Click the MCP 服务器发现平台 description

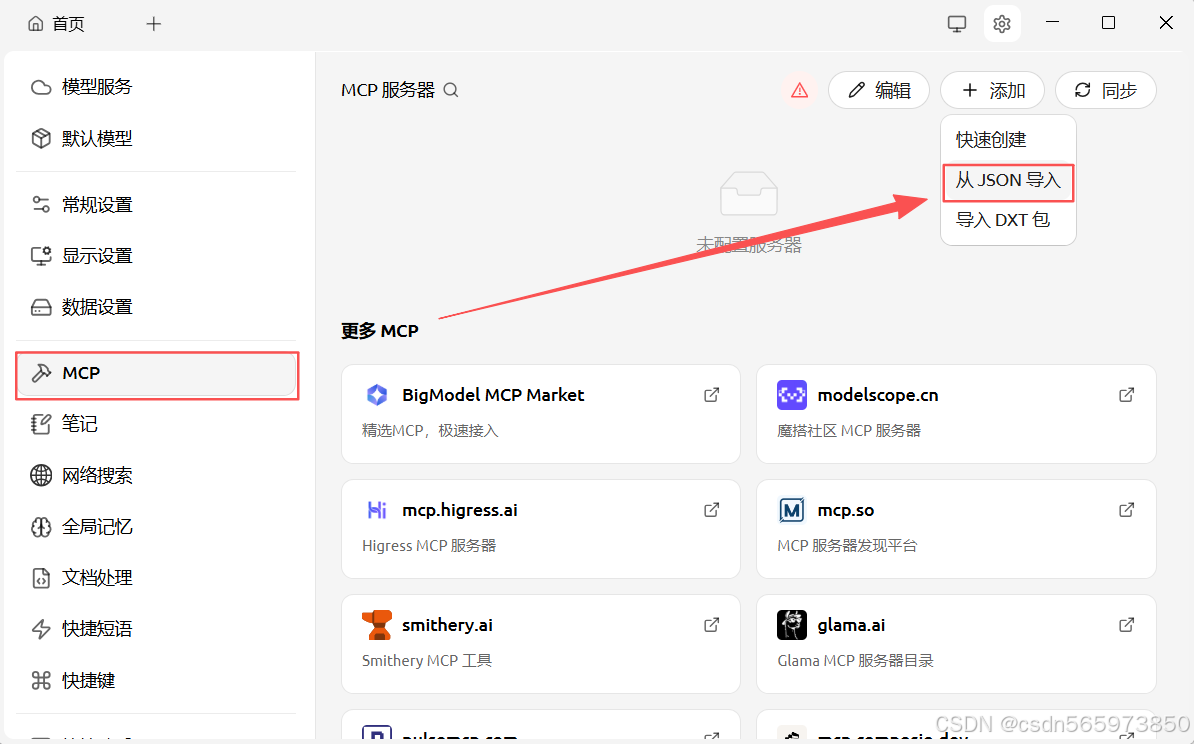coord(848,546)
